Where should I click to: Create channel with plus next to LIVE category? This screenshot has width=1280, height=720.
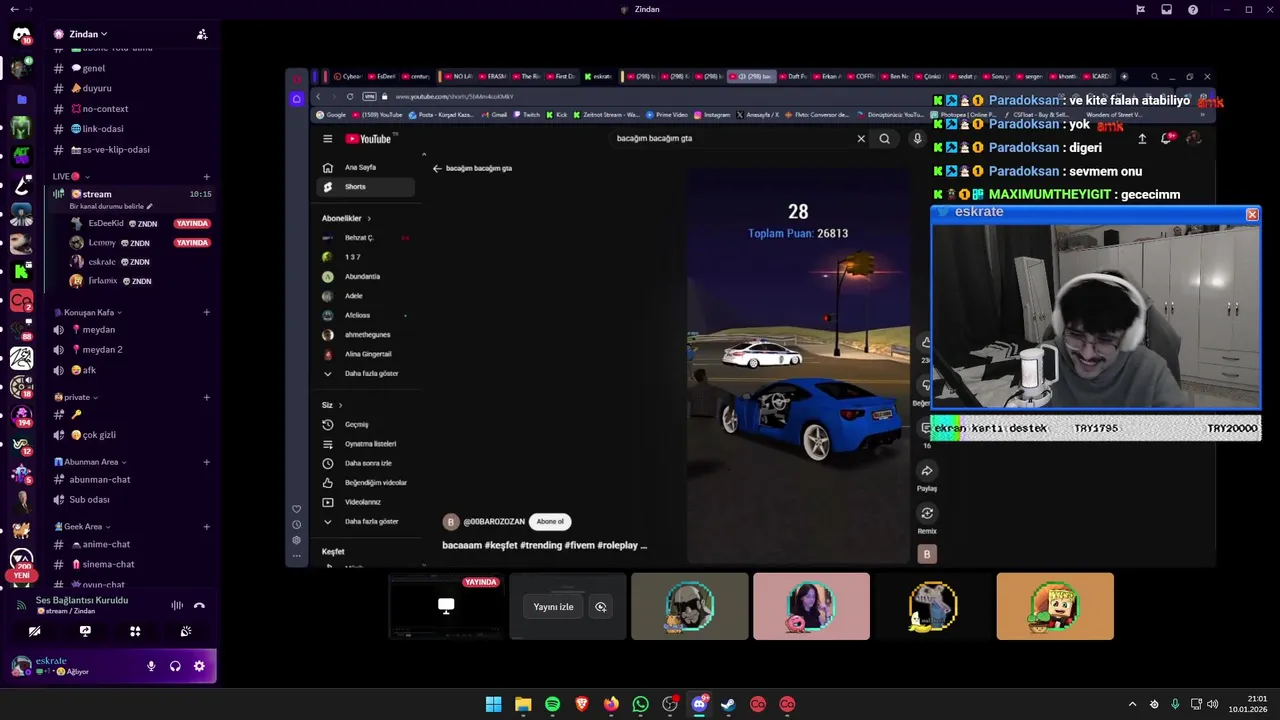tap(207, 177)
